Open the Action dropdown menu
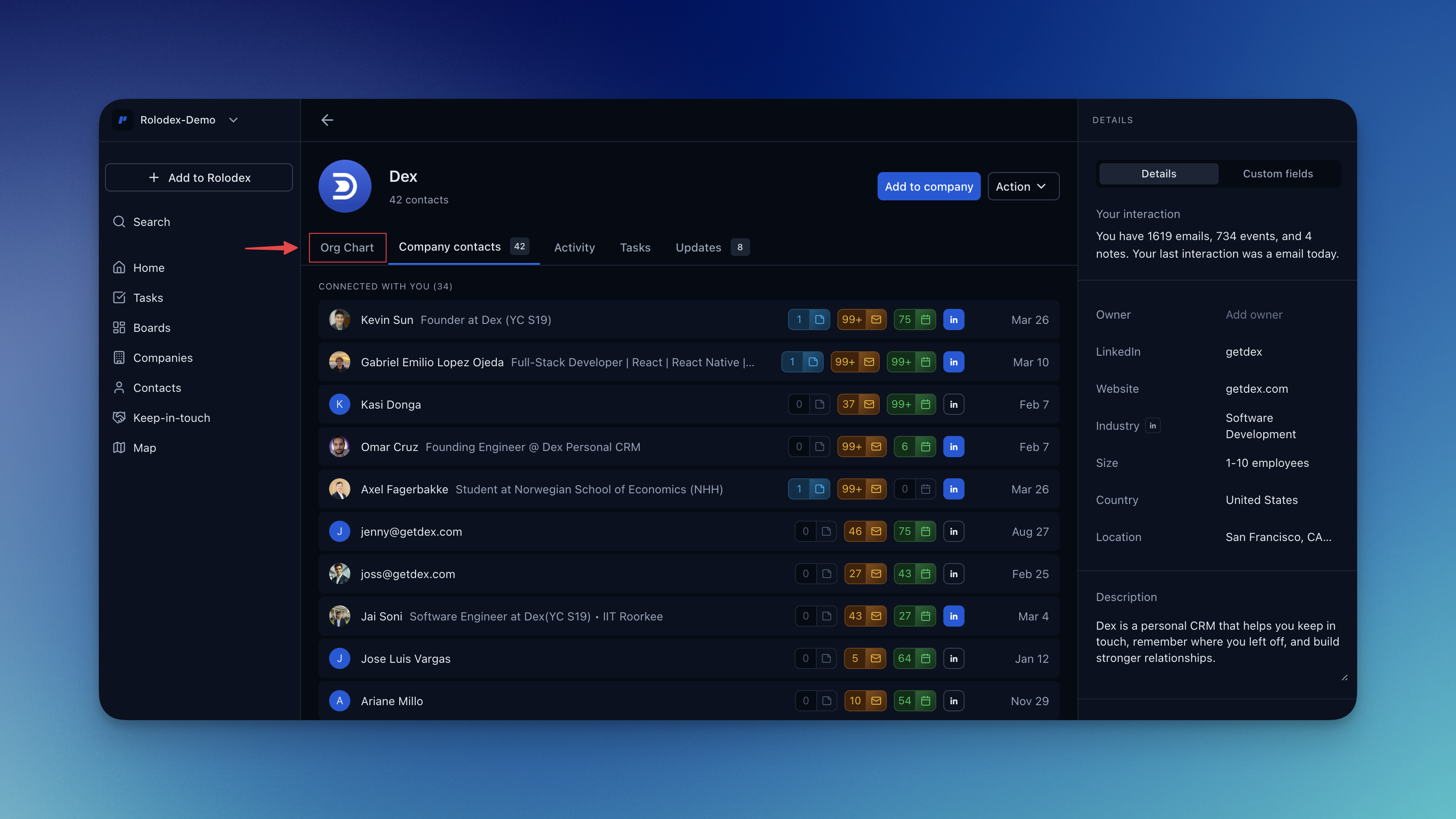Image resolution: width=1456 pixels, height=819 pixels. click(1023, 187)
